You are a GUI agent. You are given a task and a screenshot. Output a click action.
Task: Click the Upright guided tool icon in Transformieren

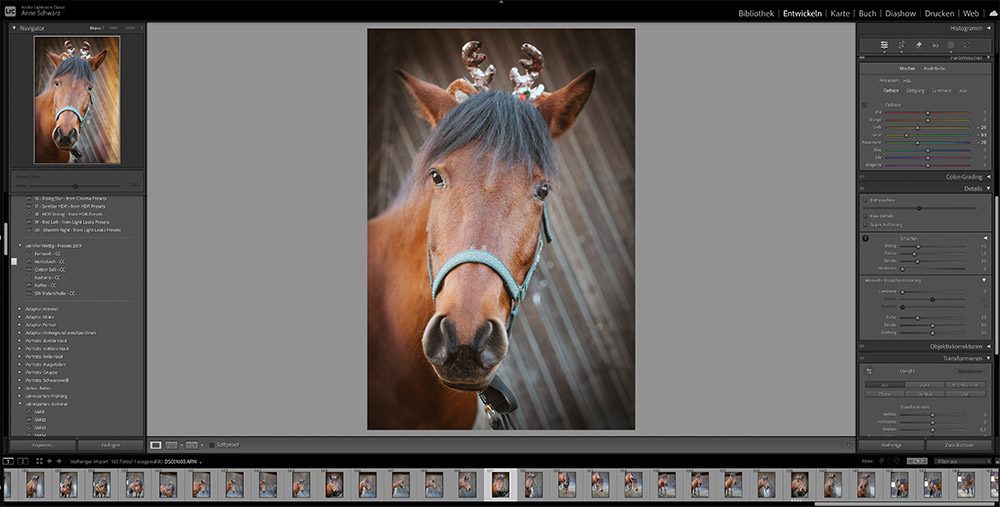[868, 371]
